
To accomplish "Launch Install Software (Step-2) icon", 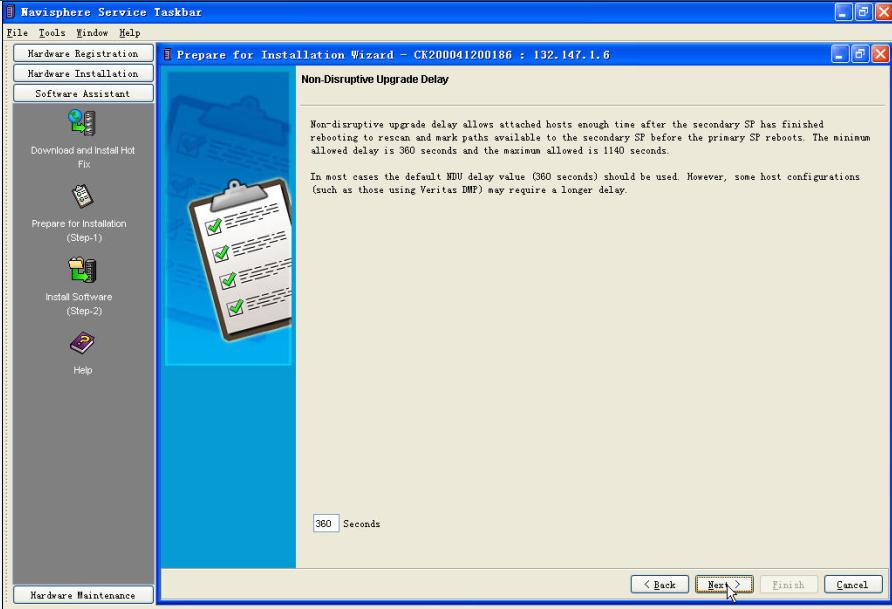I will pos(82,270).
